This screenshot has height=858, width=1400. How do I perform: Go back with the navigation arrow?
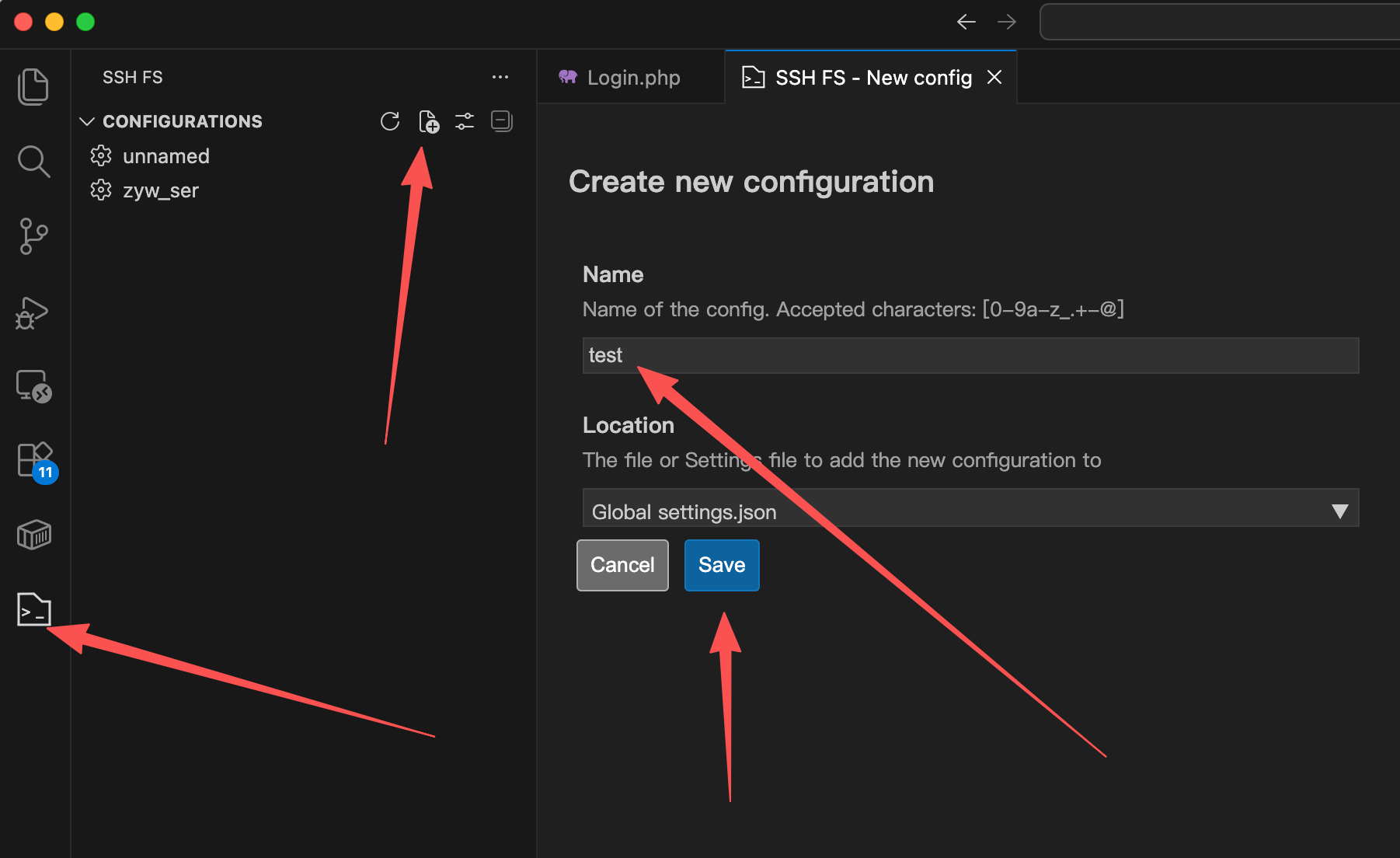click(966, 22)
